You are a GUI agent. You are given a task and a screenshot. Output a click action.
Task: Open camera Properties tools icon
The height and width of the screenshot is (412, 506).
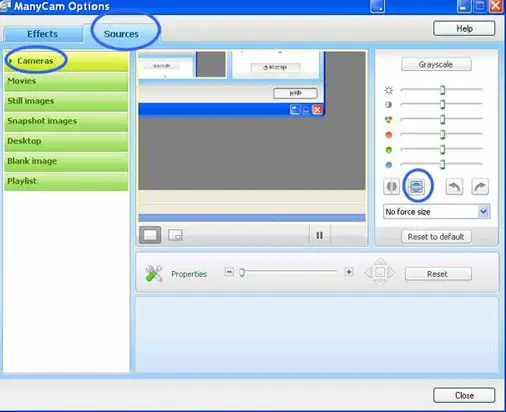click(154, 274)
